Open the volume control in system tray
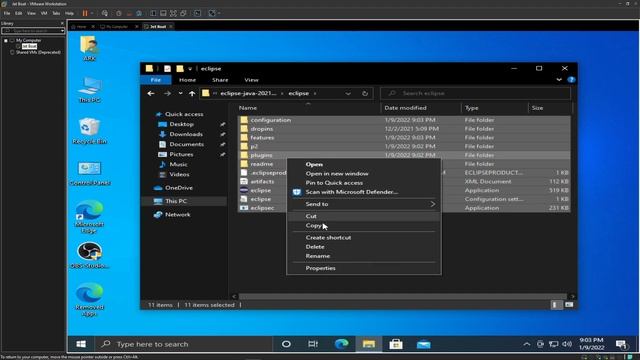The height and width of the screenshot is (360, 640). tap(567, 344)
